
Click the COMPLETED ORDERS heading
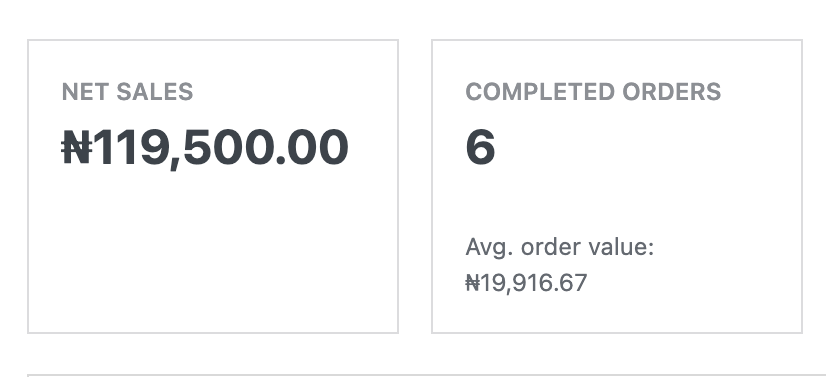(593, 92)
